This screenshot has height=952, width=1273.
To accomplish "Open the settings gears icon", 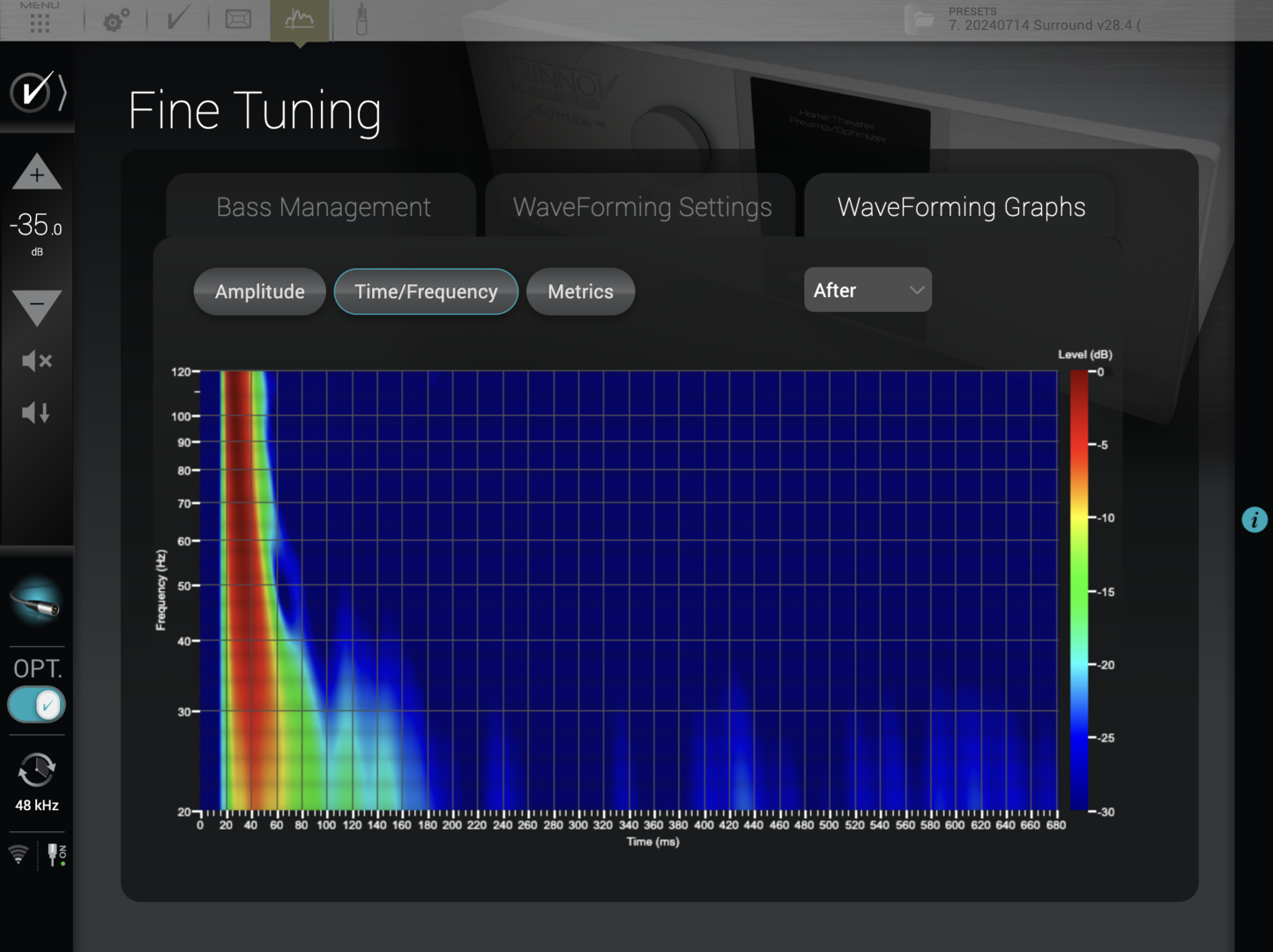I will tap(115, 19).
